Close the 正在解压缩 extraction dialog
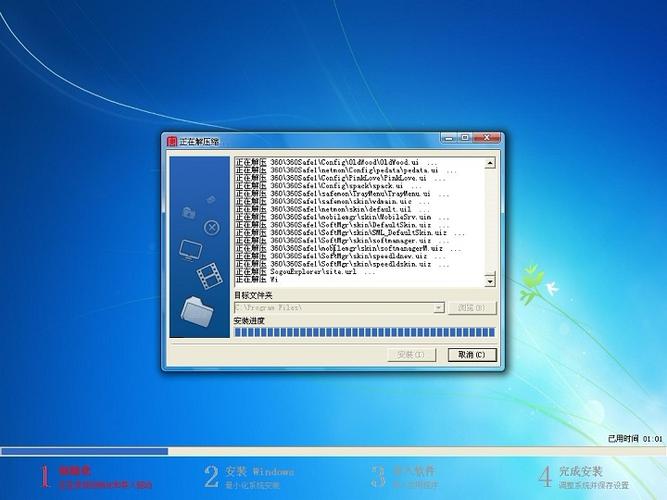Image resolution: width=667 pixels, height=500 pixels. tap(487, 138)
